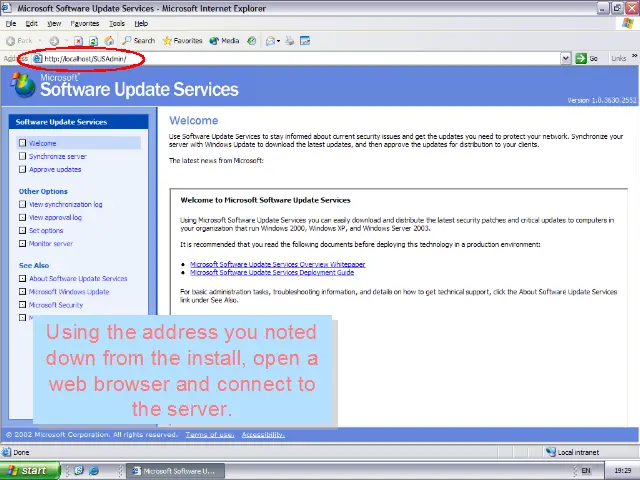640x480 pixels.
Task: Open the Help menu
Action: (x=141, y=24)
